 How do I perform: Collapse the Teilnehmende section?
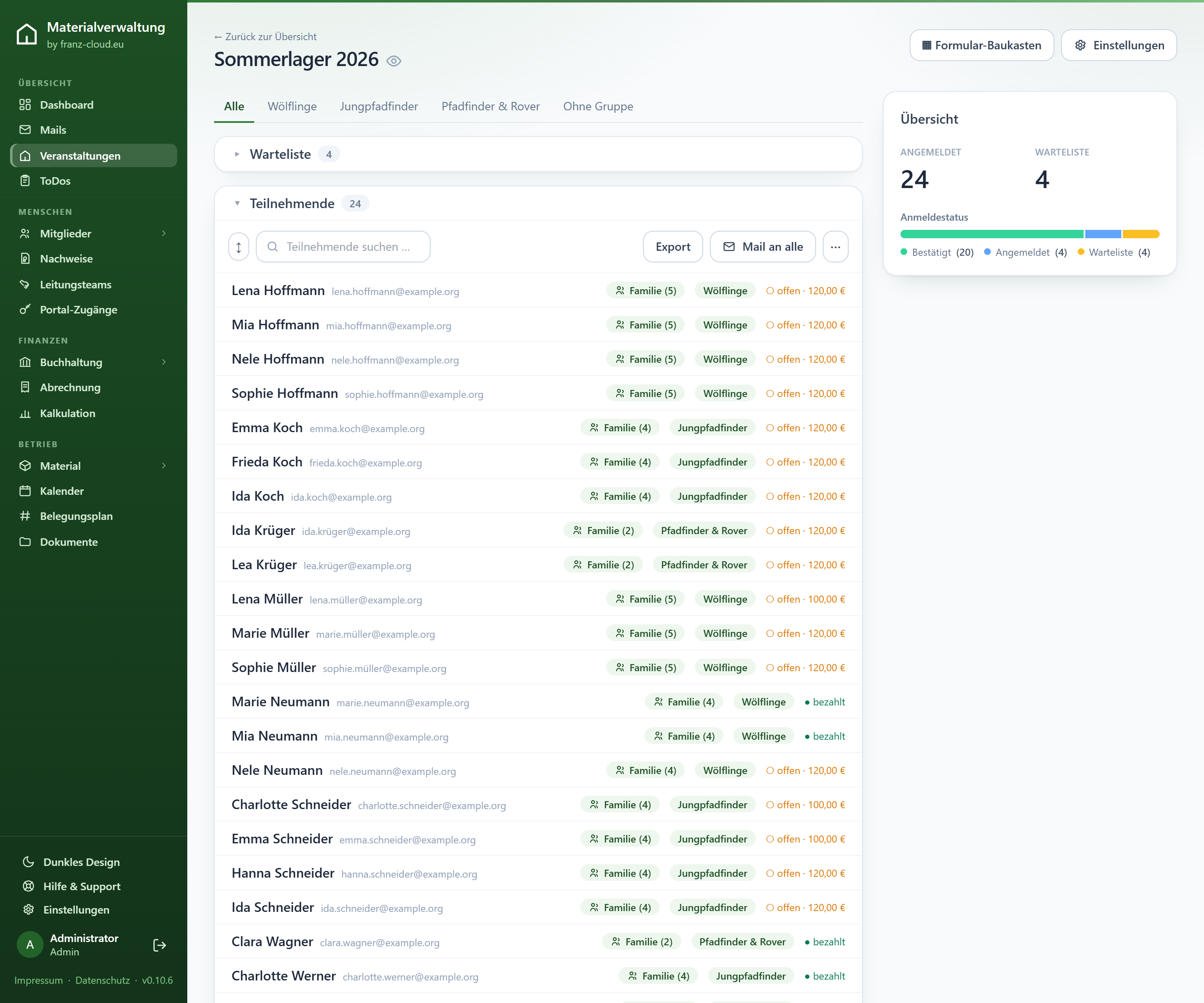click(538, 204)
